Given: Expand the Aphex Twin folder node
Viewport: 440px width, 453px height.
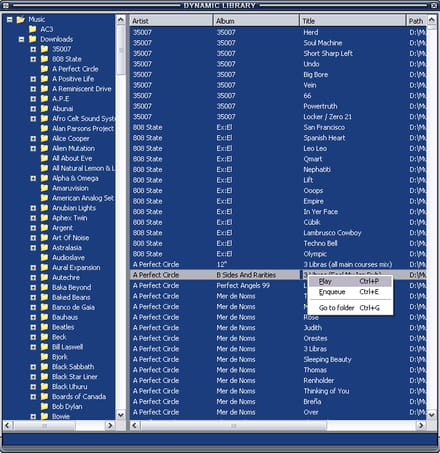Looking at the screenshot, I should pos(33,218).
